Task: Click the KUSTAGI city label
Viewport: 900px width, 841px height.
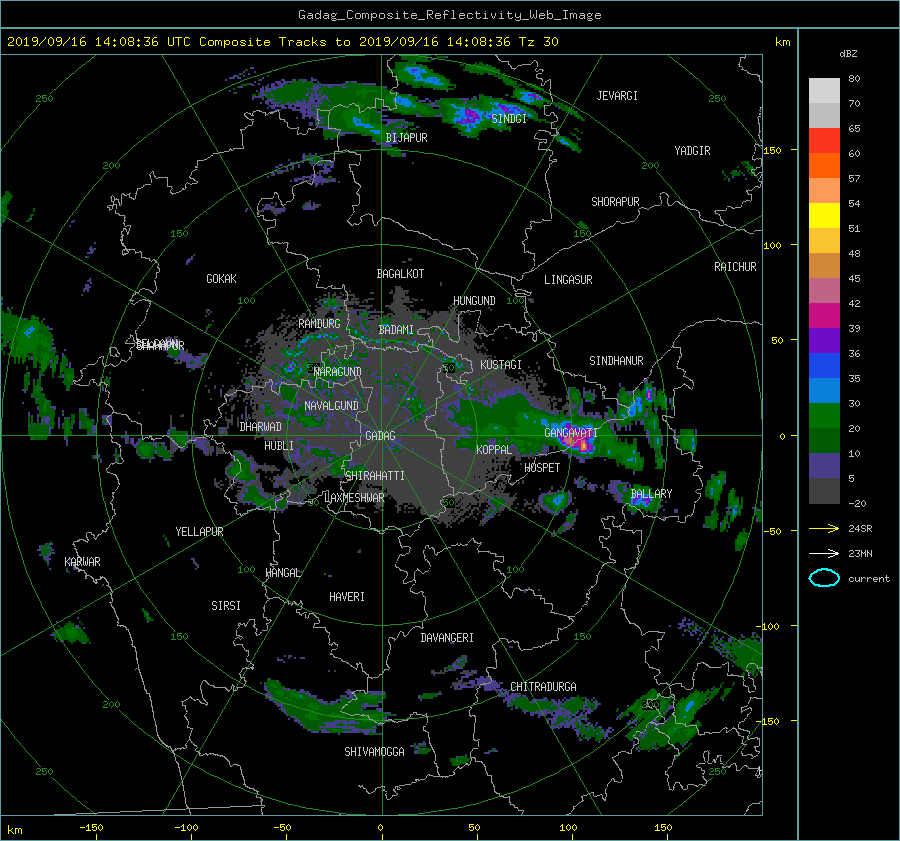Action: tap(501, 365)
